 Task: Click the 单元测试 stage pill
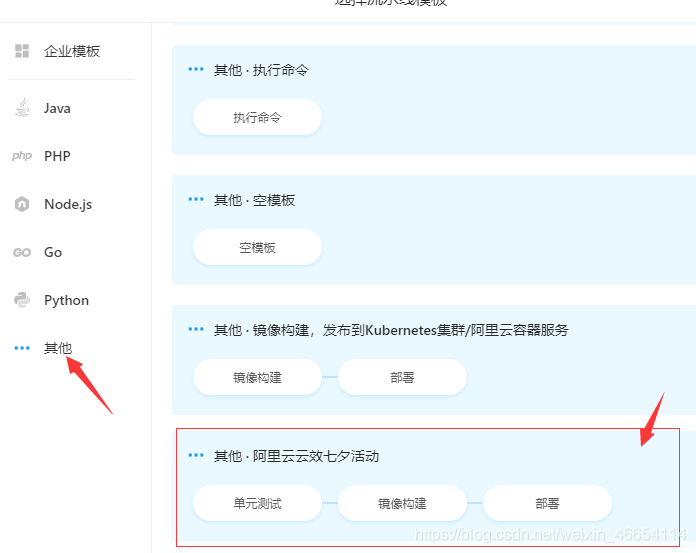(257, 503)
